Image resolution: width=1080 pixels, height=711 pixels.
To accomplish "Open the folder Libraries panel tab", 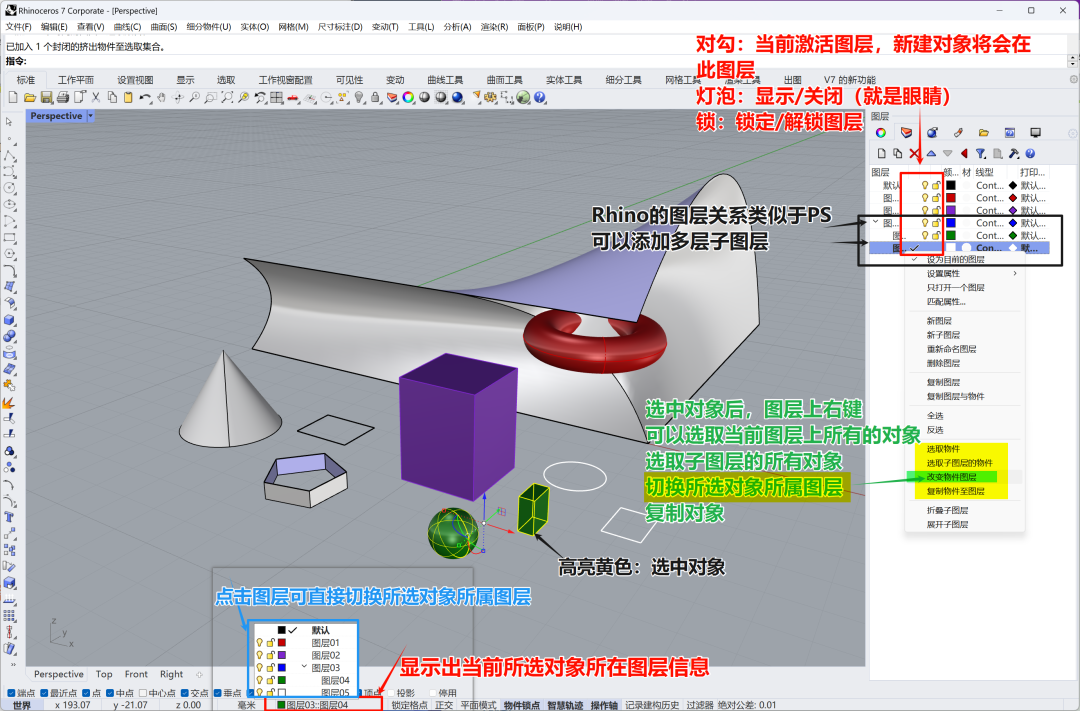I will point(984,132).
